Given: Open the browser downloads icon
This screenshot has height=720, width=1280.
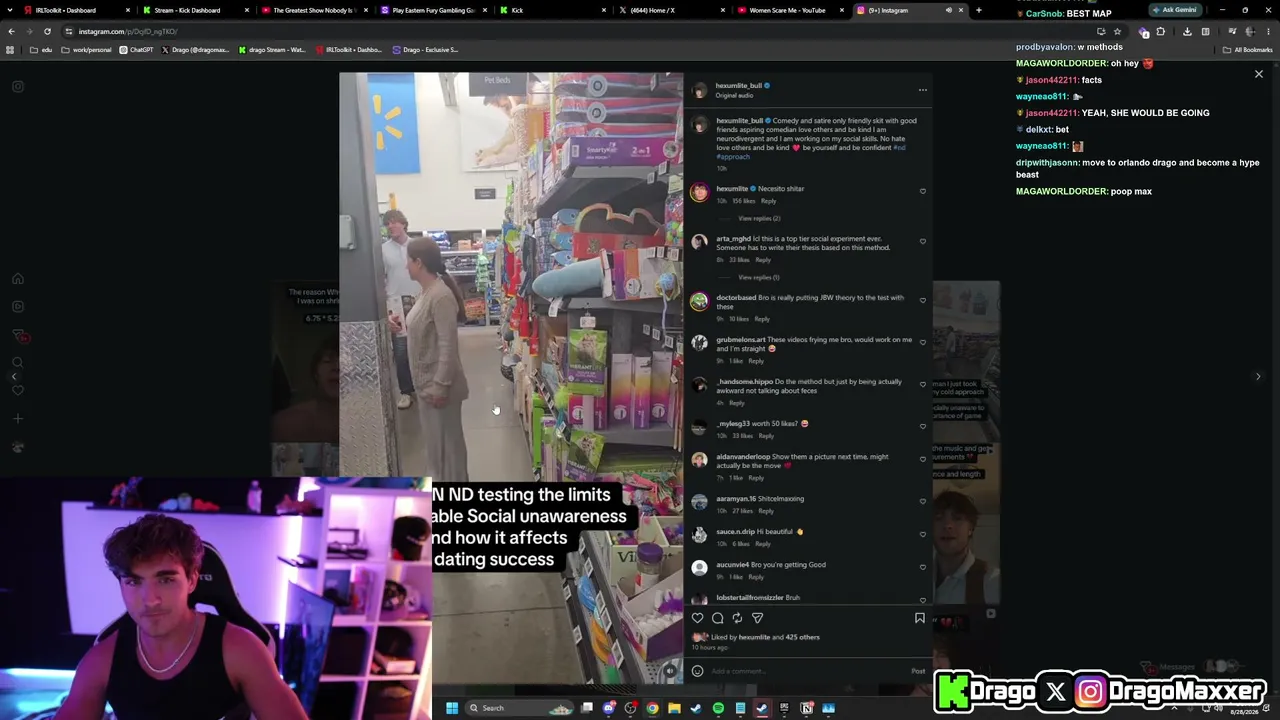Looking at the screenshot, I should point(1187,31).
